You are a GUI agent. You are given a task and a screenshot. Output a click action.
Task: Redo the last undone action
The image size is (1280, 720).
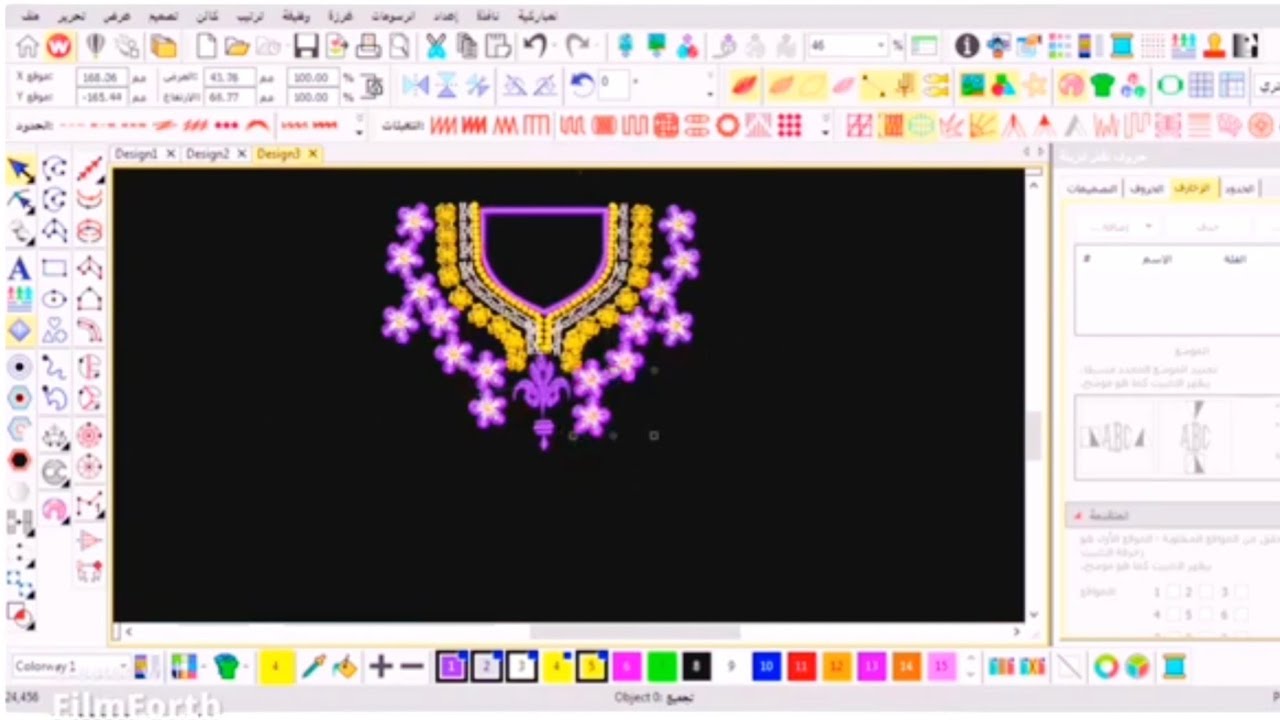tap(577, 46)
